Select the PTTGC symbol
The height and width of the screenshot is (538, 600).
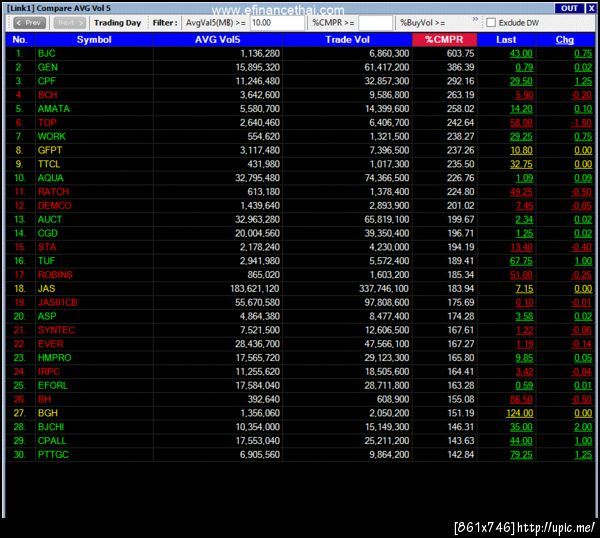pyautogui.click(x=53, y=455)
